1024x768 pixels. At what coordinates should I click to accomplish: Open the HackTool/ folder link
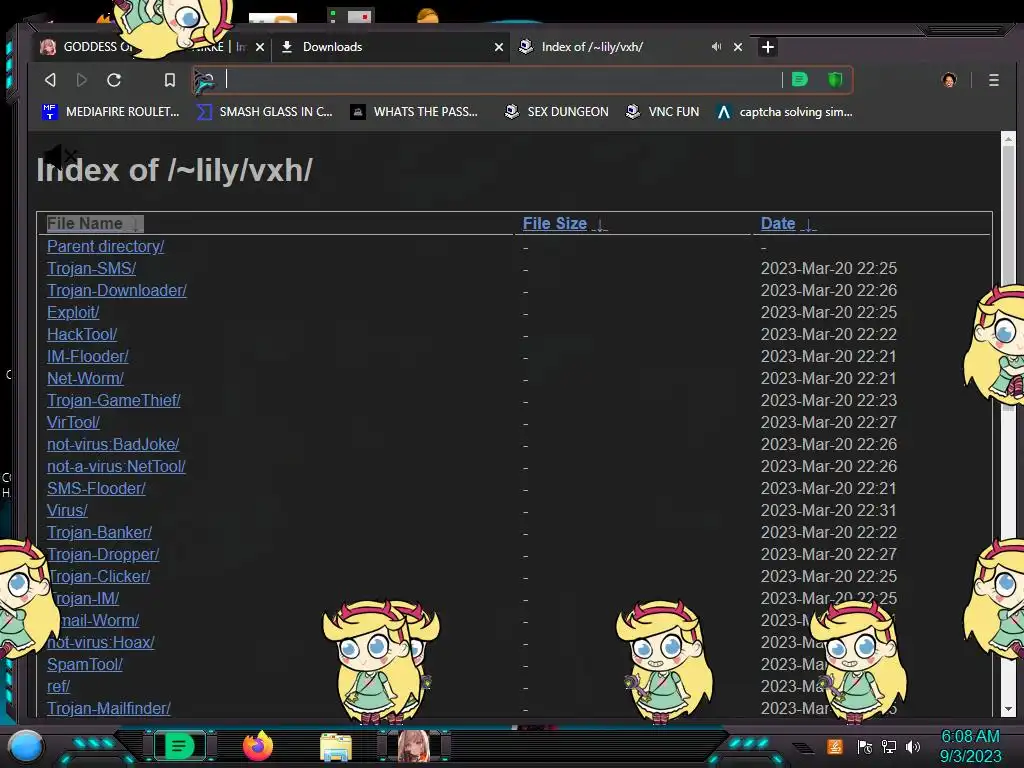(82, 334)
